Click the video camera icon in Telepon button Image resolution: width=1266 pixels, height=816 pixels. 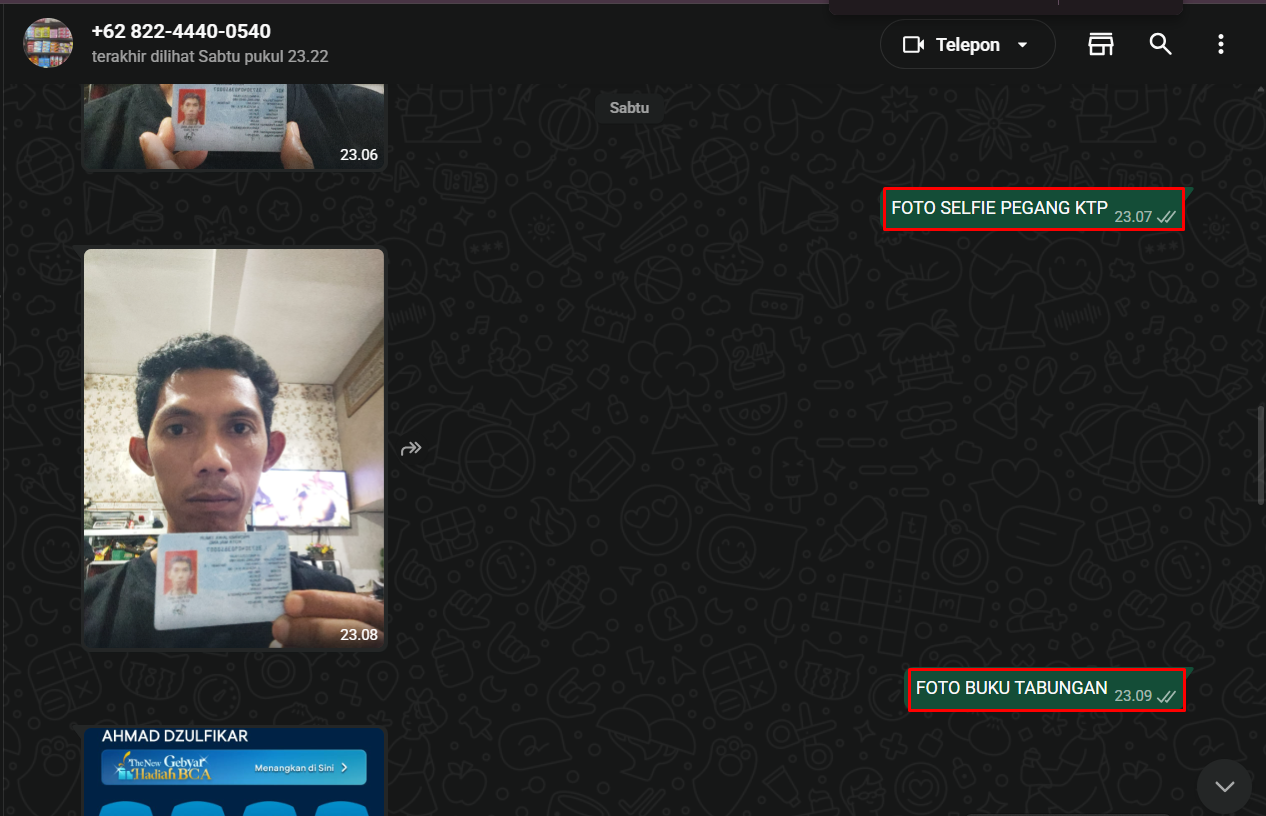[913, 45]
